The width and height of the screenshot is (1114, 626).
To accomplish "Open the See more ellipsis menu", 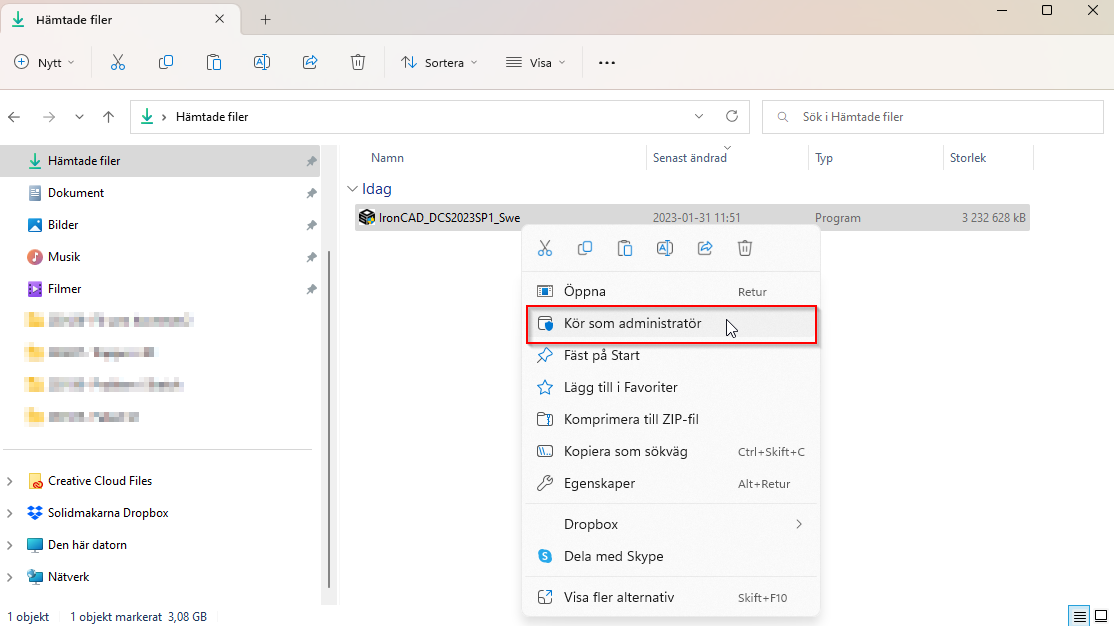I will 607,63.
